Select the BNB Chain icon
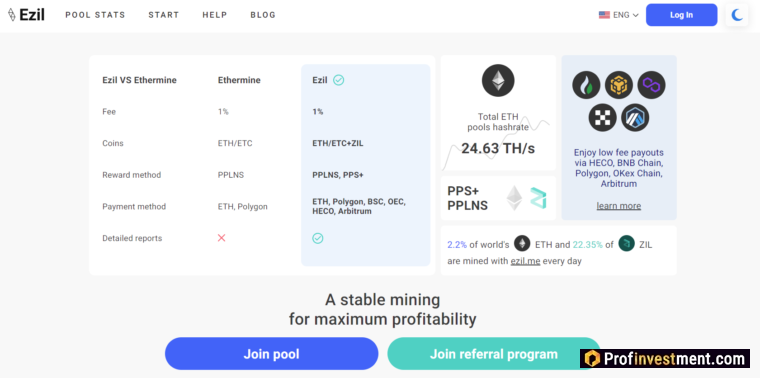Screen dimensions: 760x378 coord(619,85)
